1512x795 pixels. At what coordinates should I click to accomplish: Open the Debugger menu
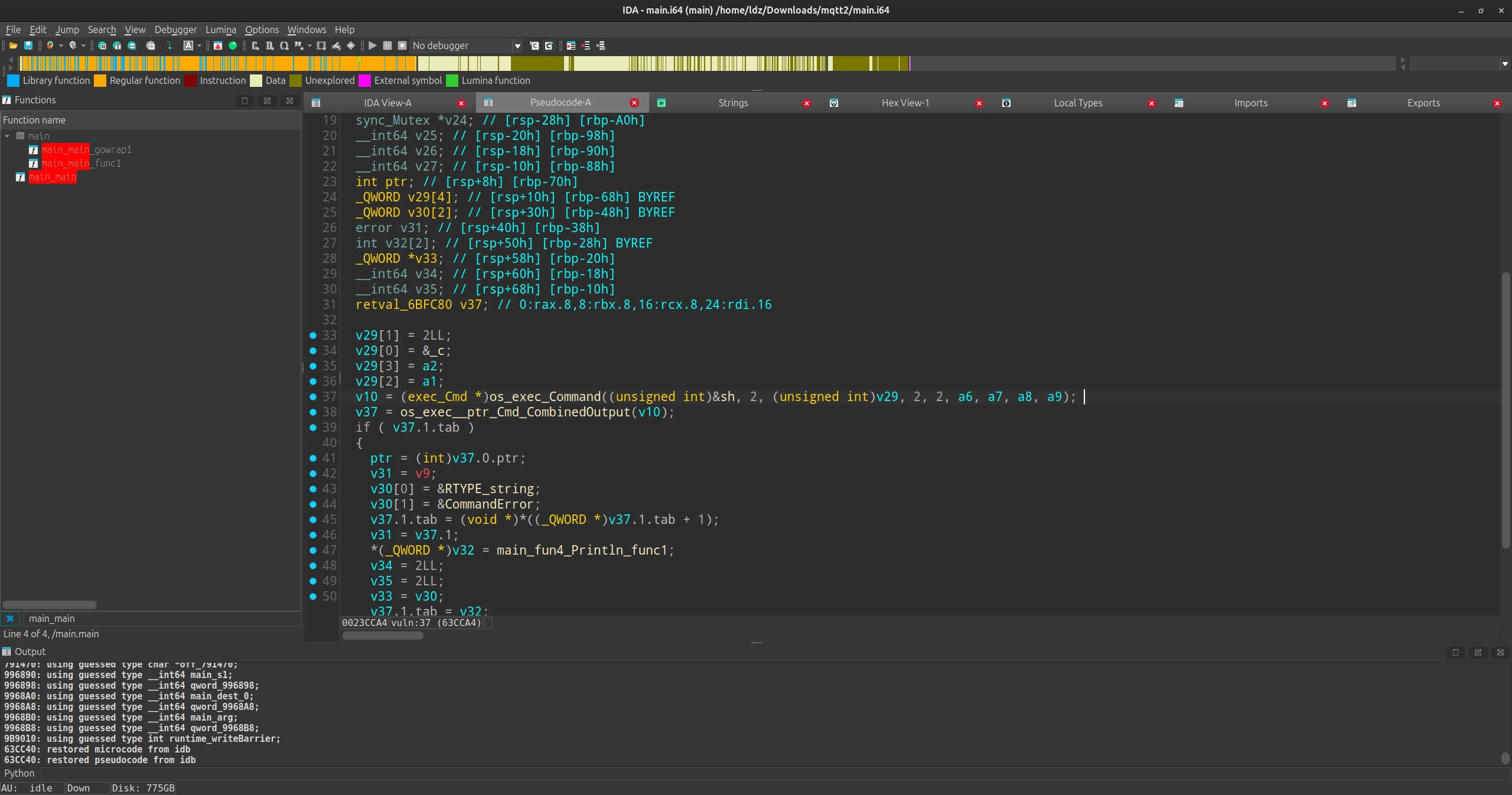pos(175,30)
